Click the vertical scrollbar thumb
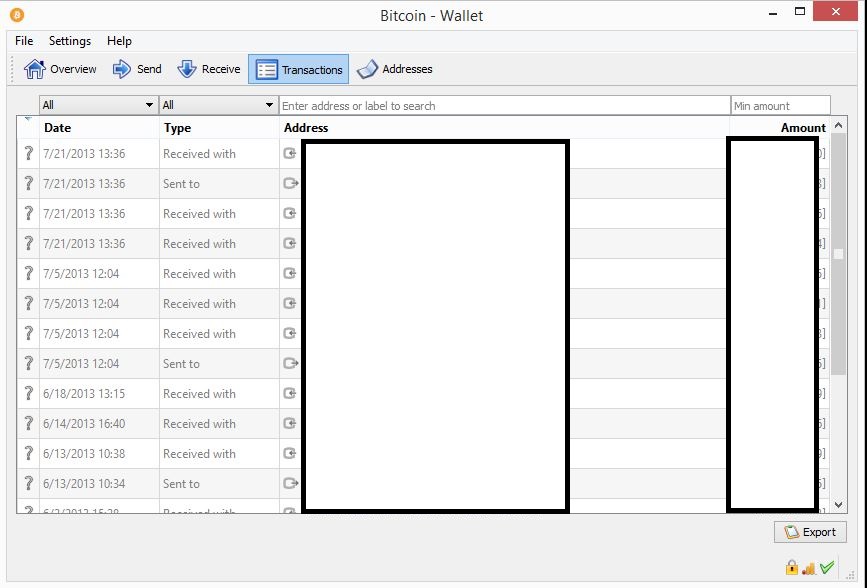Image resolution: width=867 pixels, height=588 pixels. tap(838, 254)
